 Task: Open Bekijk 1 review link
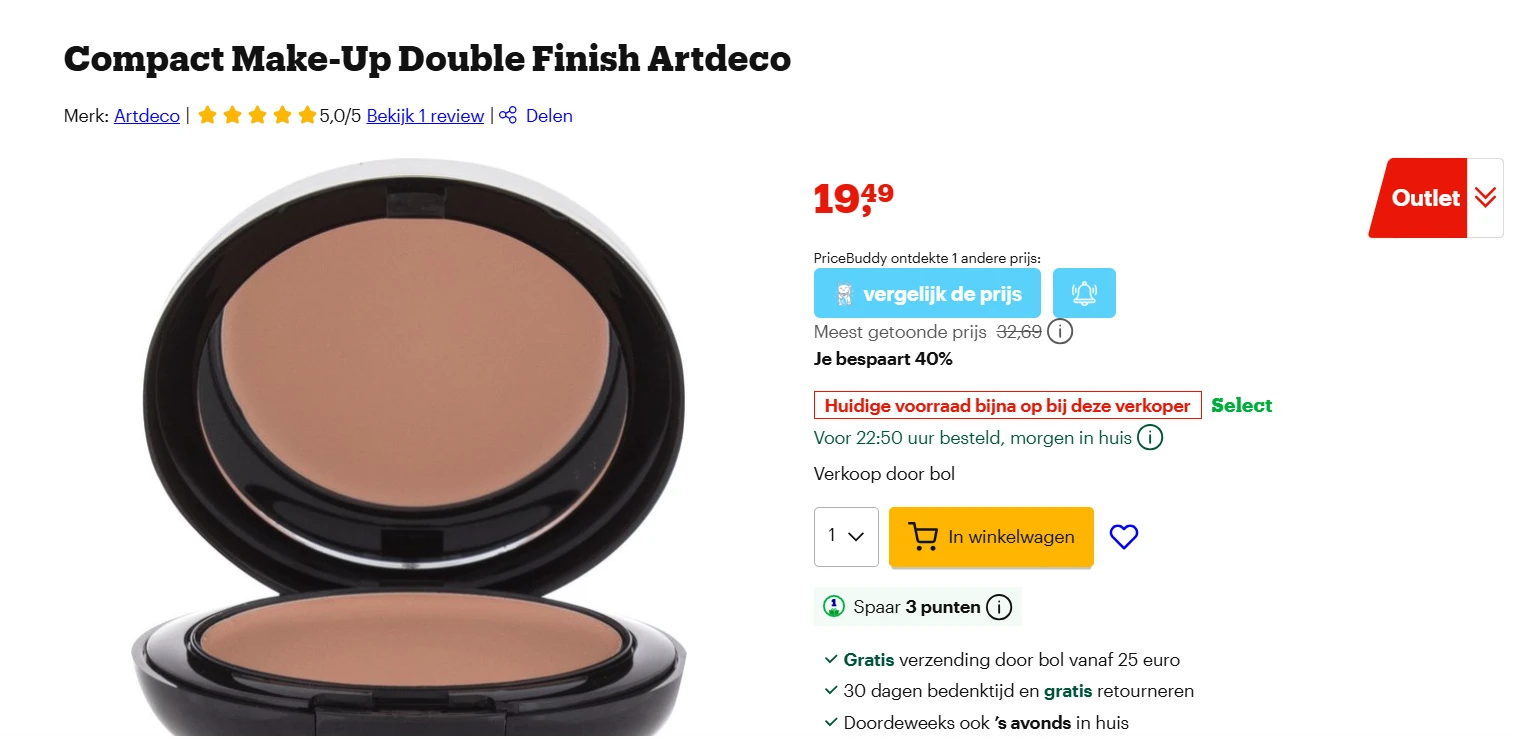[x=425, y=116]
